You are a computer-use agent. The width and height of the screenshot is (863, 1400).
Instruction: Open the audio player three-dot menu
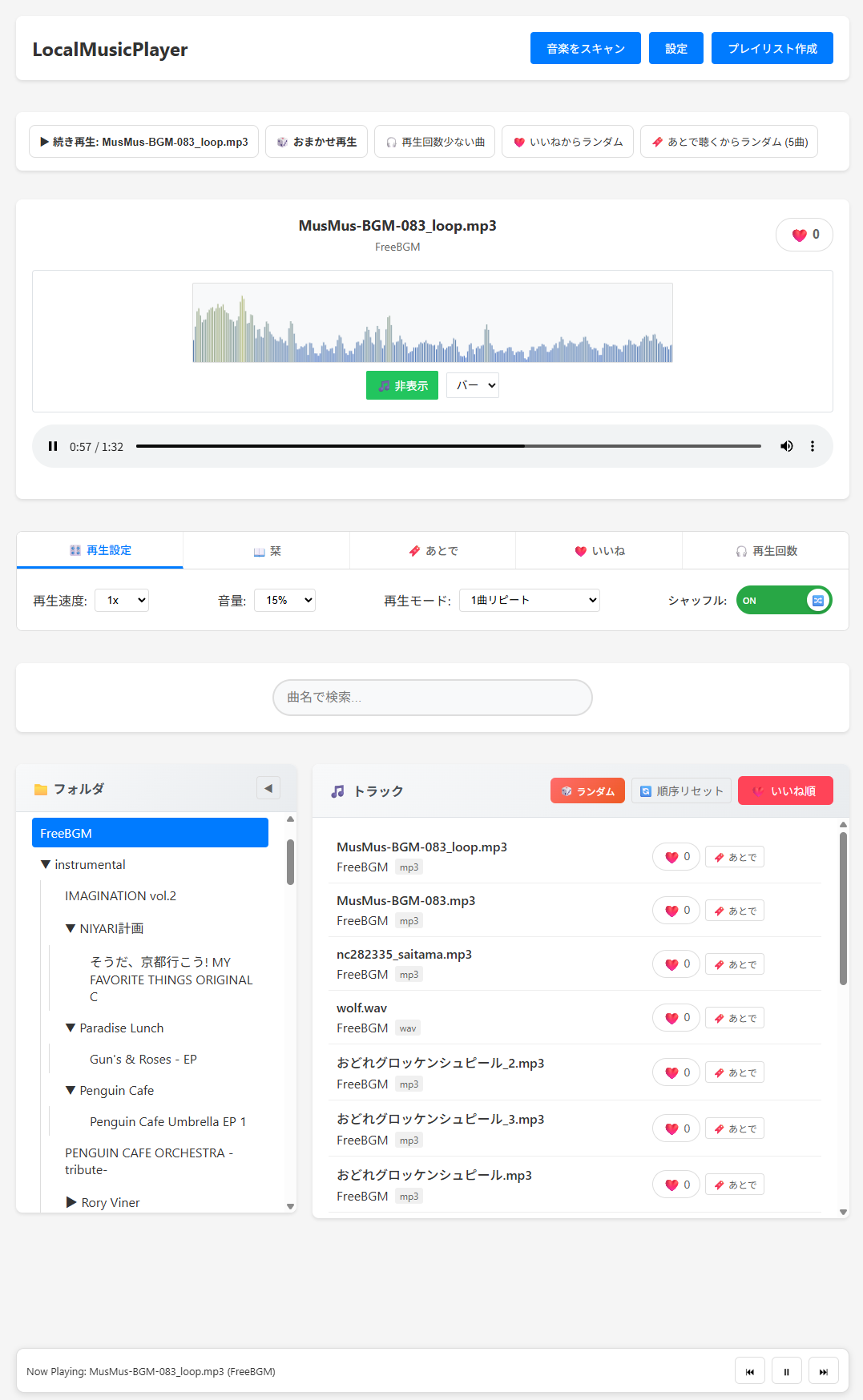(813, 446)
